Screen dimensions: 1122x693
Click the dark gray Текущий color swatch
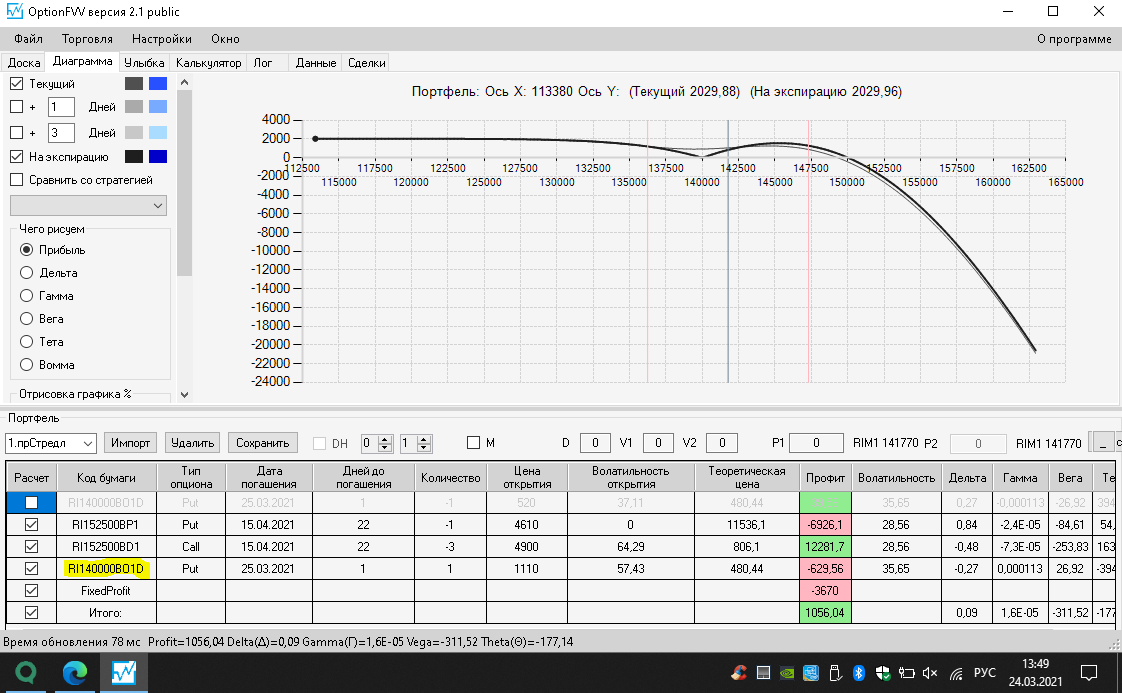(x=134, y=84)
